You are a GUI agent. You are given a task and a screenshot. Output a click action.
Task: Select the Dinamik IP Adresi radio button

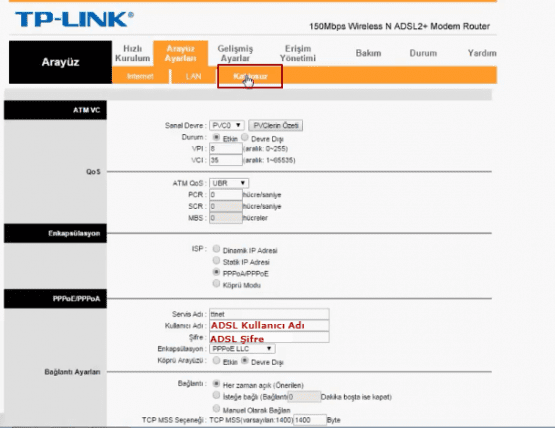click(x=216, y=249)
